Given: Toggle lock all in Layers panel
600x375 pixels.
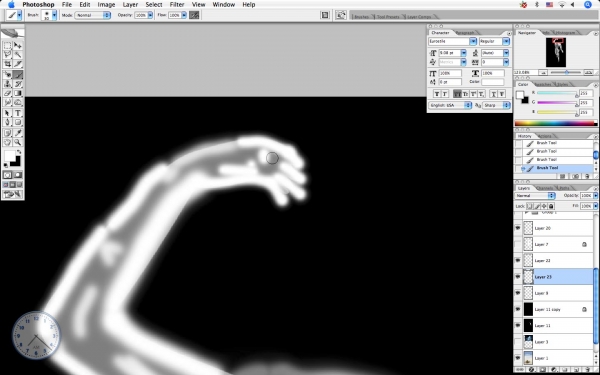Looking at the screenshot, I should pos(551,206).
